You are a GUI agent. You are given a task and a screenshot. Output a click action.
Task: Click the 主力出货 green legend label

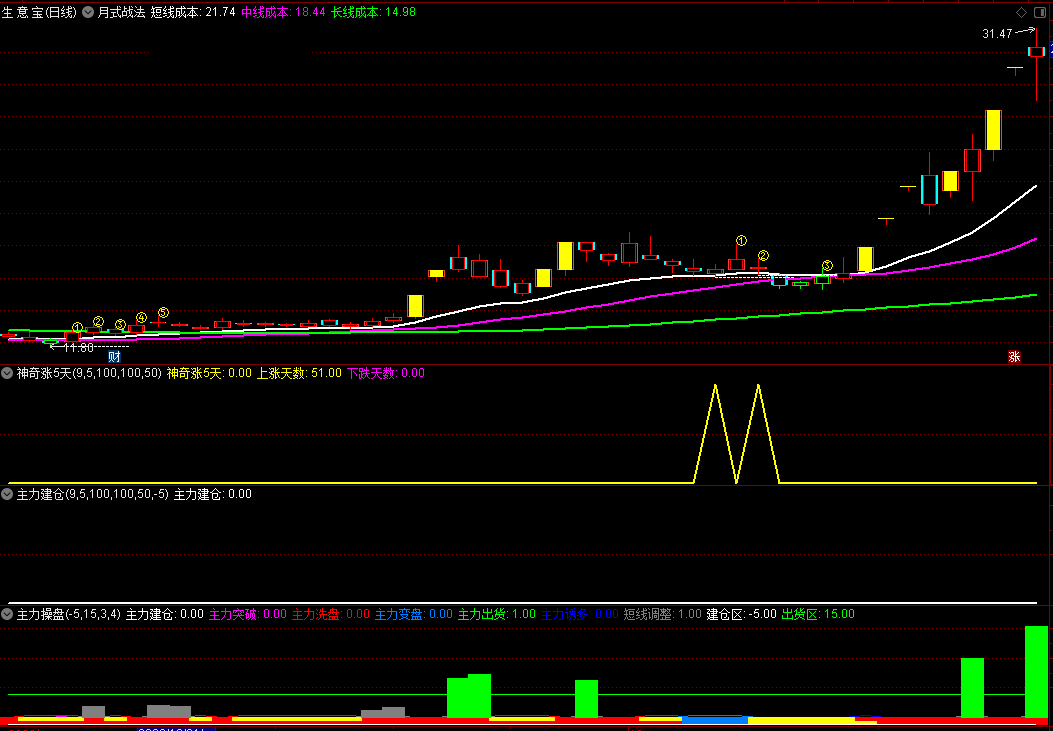point(482,614)
